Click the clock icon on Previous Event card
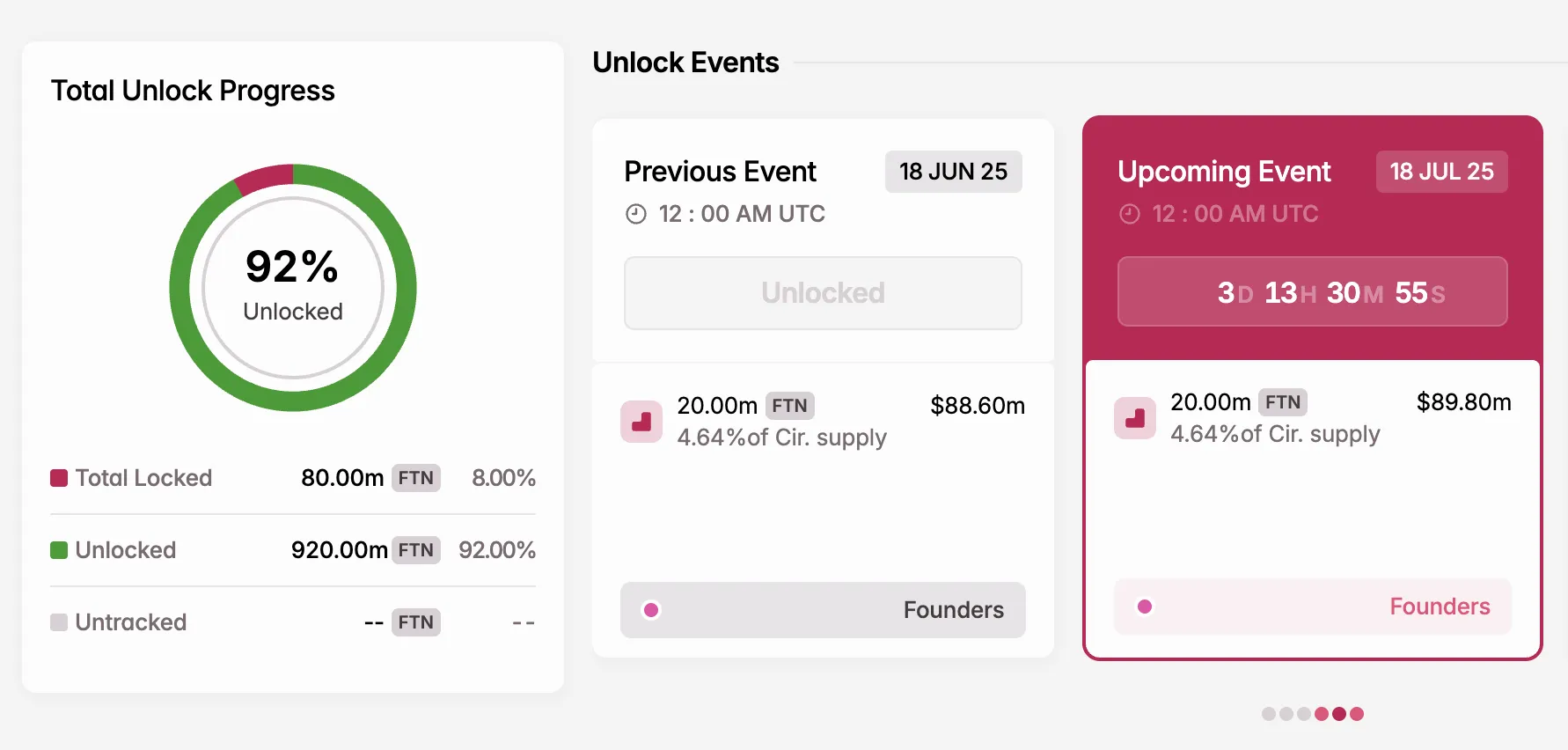The width and height of the screenshot is (1568, 750). click(x=637, y=213)
